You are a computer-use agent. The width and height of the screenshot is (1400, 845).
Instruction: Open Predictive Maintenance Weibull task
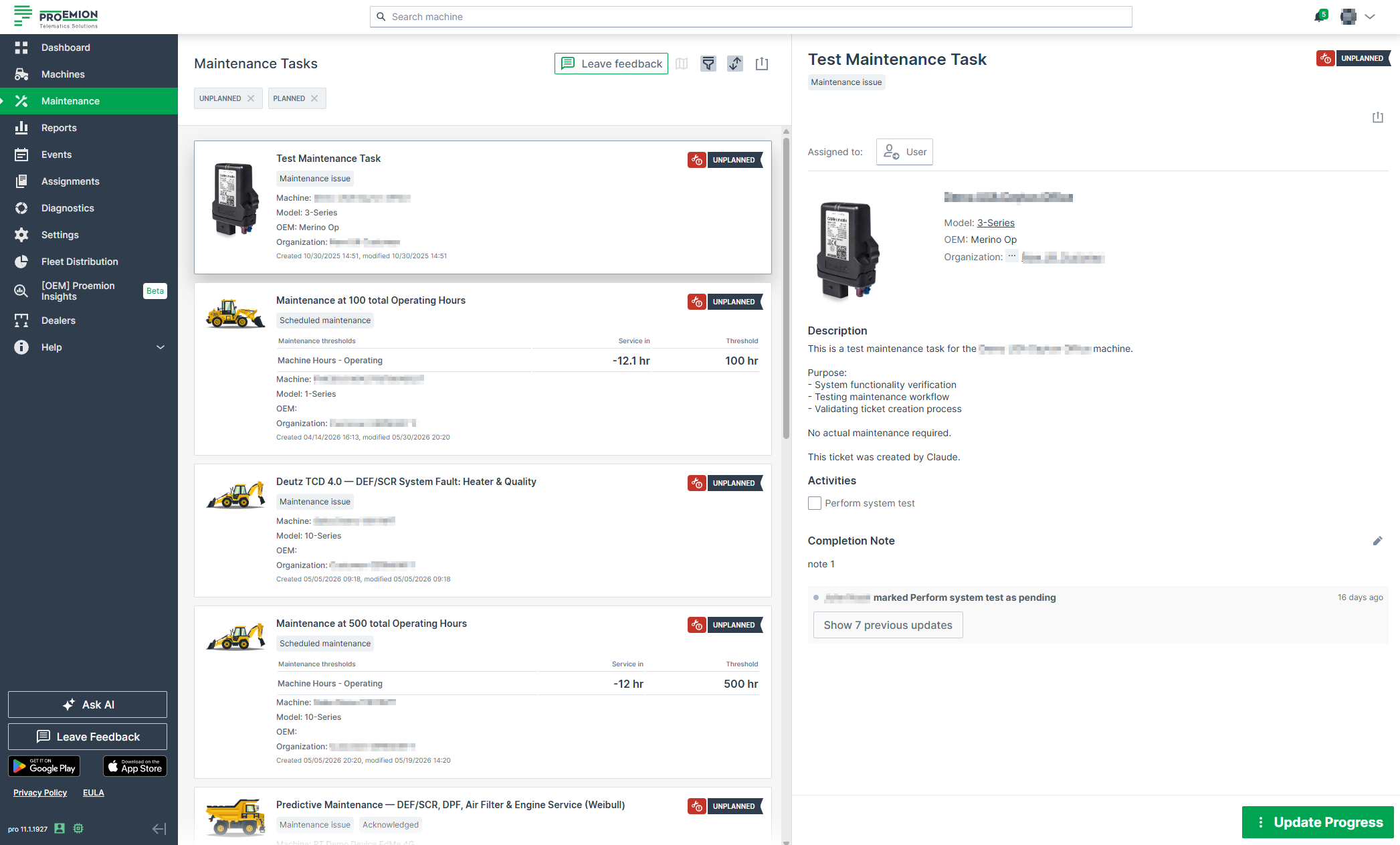pyautogui.click(x=482, y=816)
